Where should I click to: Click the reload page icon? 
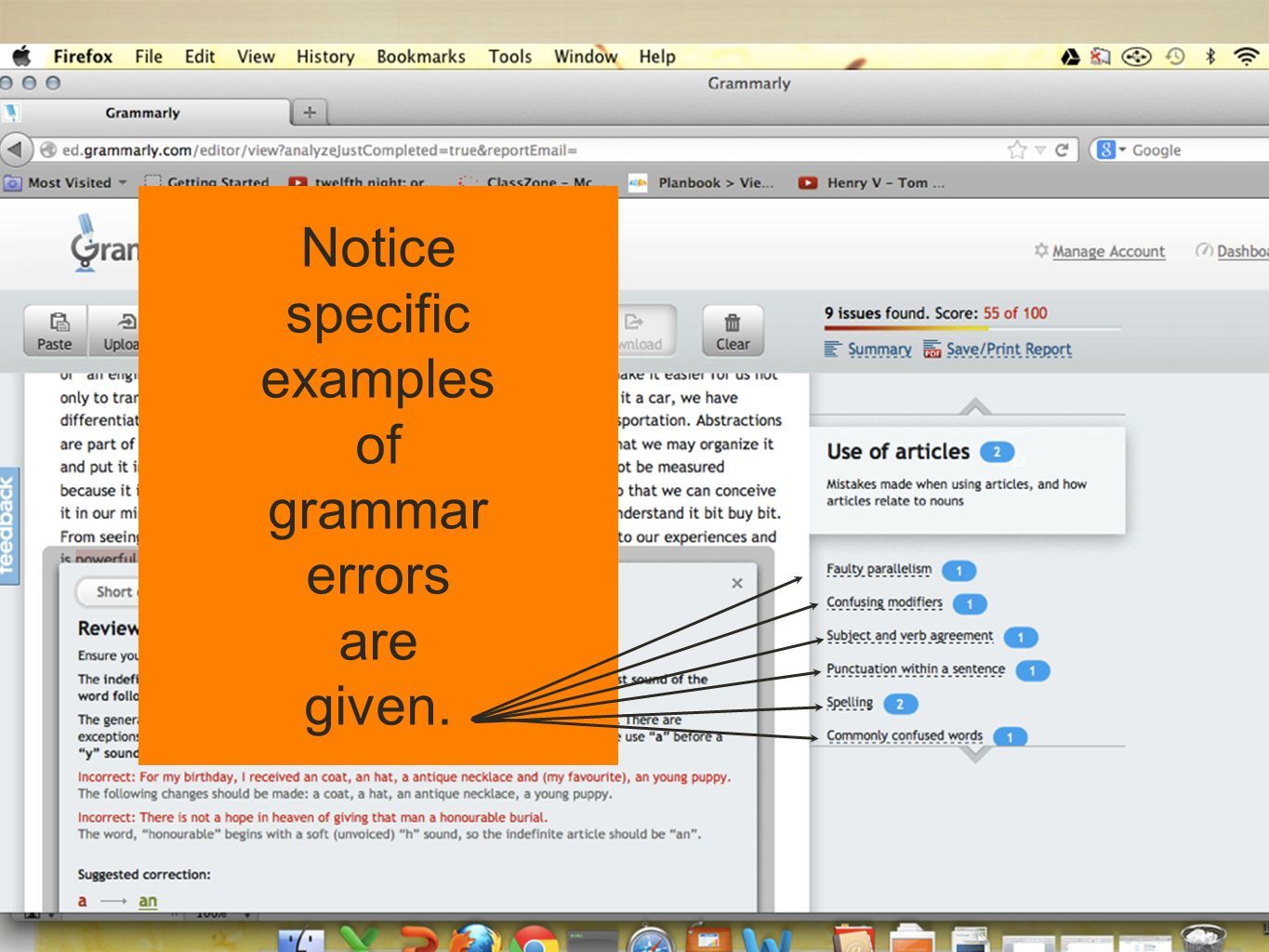pos(1062,150)
